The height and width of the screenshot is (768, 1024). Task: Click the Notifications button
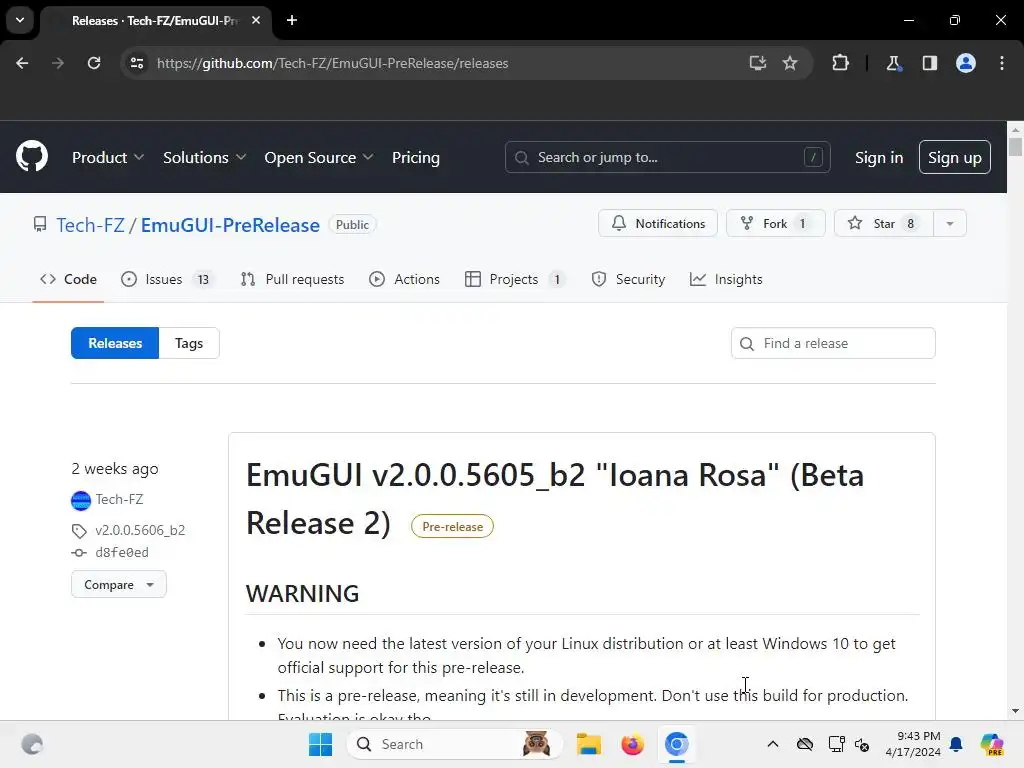point(658,223)
